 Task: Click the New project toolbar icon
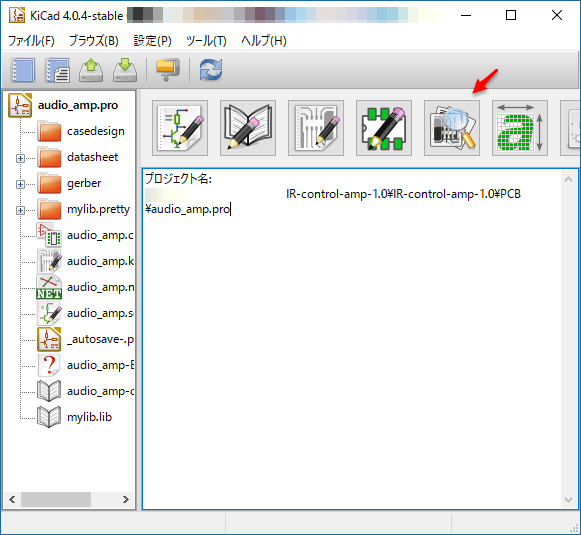tap(23, 70)
